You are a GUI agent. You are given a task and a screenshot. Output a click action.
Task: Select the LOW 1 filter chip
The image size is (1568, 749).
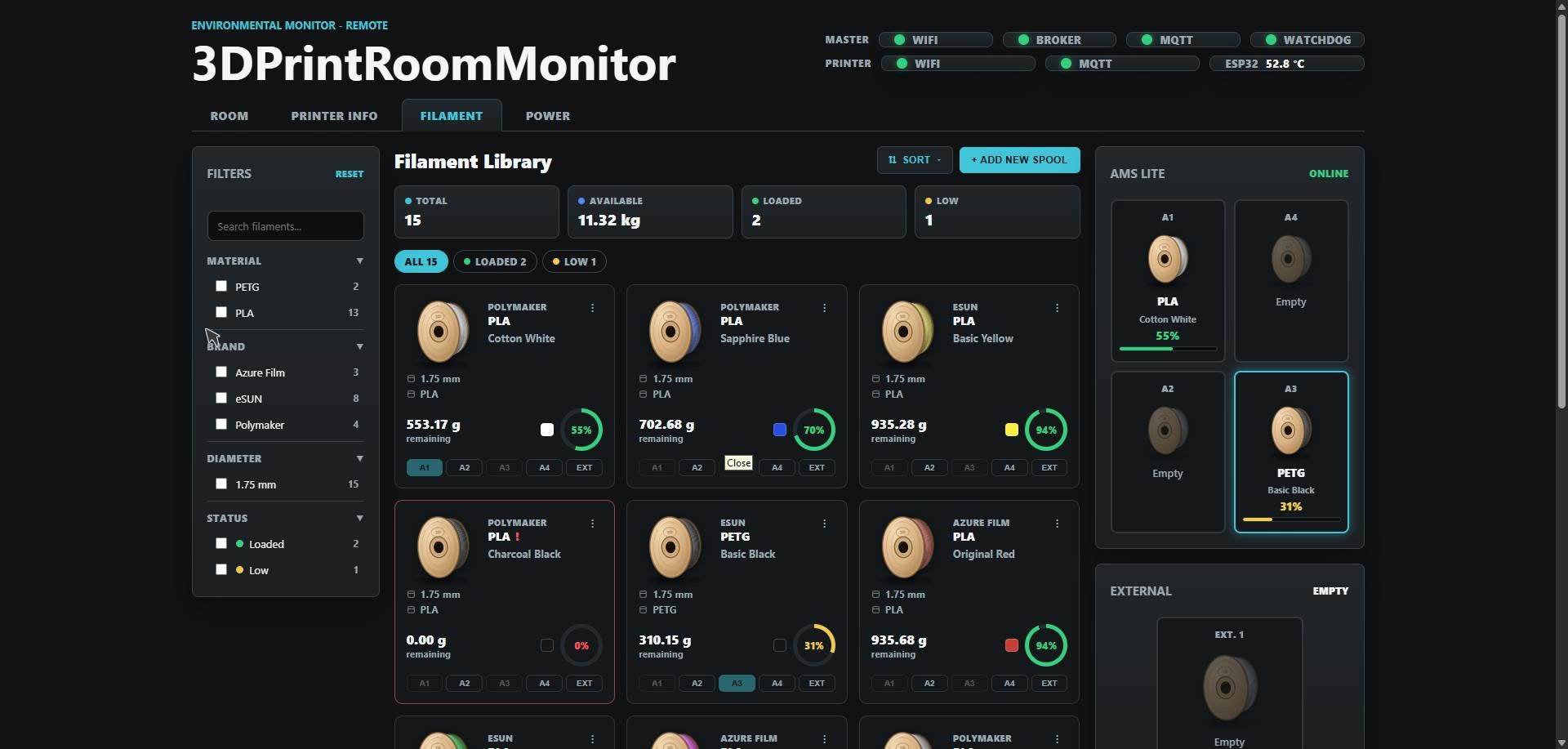pyautogui.click(x=574, y=261)
